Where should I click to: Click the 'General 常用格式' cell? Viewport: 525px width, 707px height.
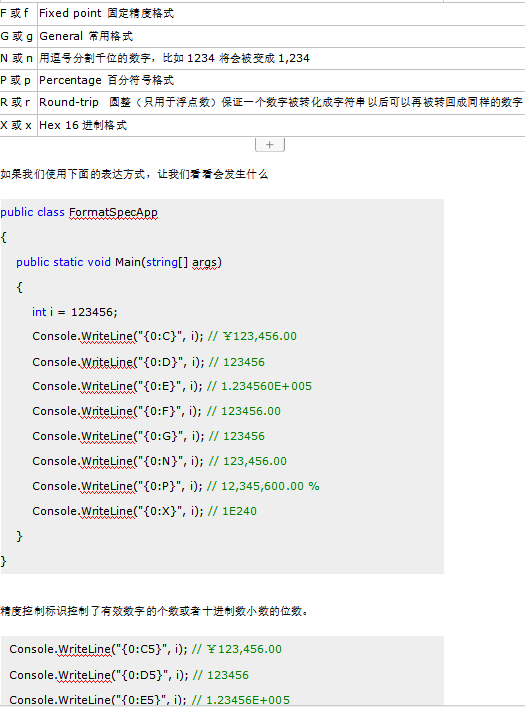pos(281,37)
